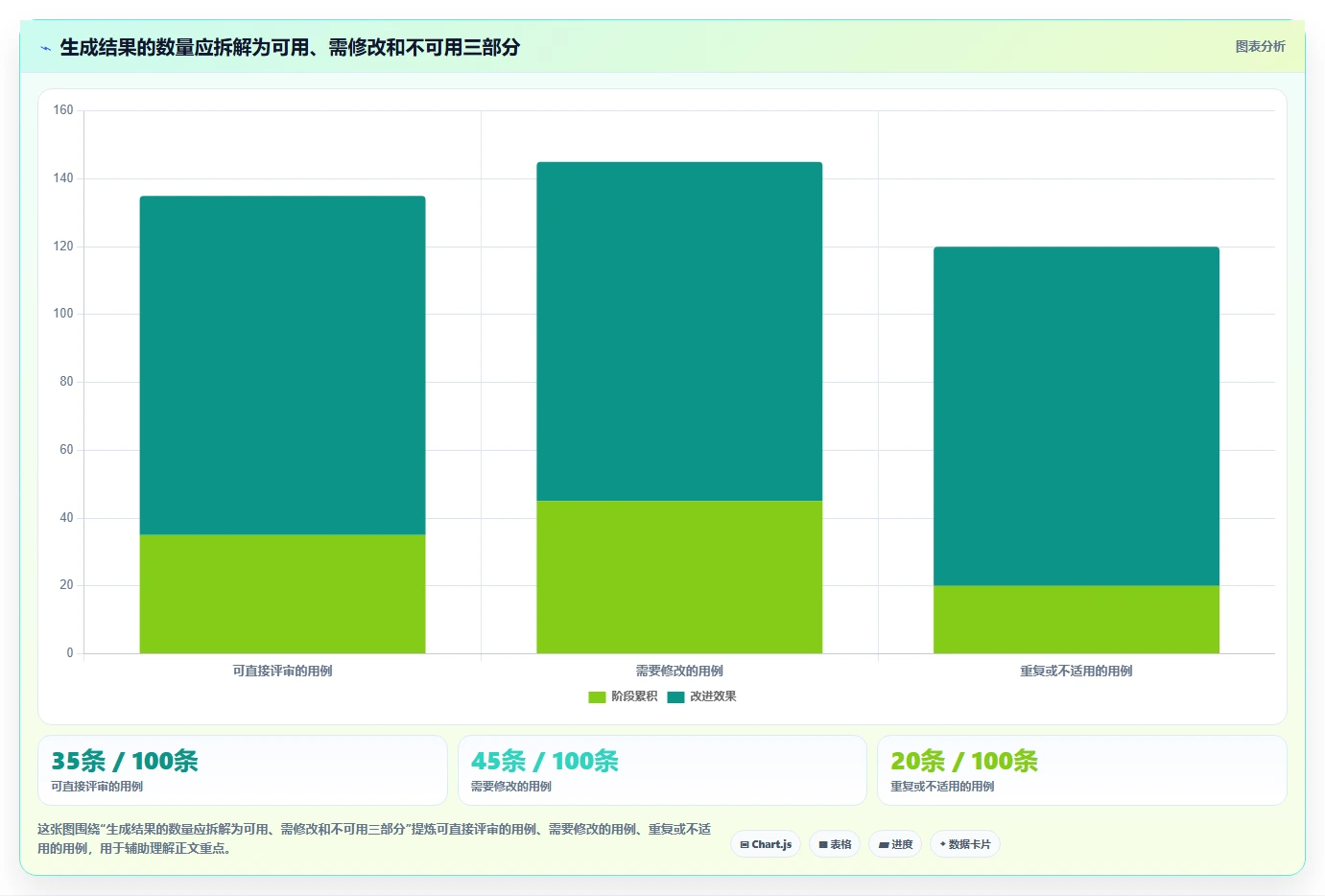Click the y-axis value 120
This screenshot has height=896, width=1325.
click(63, 247)
